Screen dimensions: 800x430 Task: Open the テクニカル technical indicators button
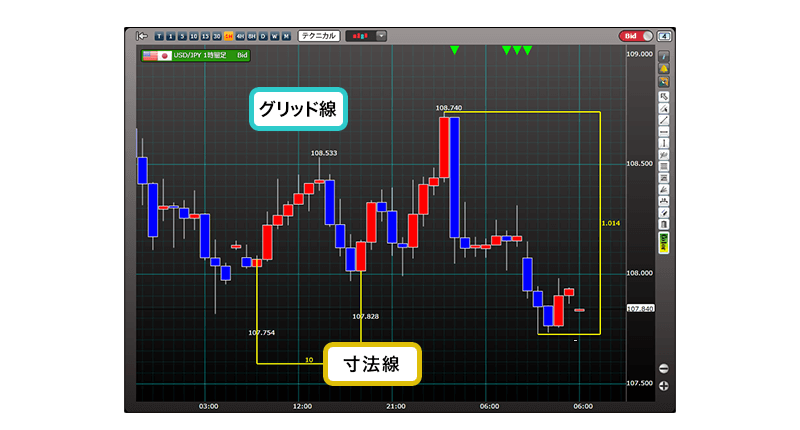[x=319, y=36]
